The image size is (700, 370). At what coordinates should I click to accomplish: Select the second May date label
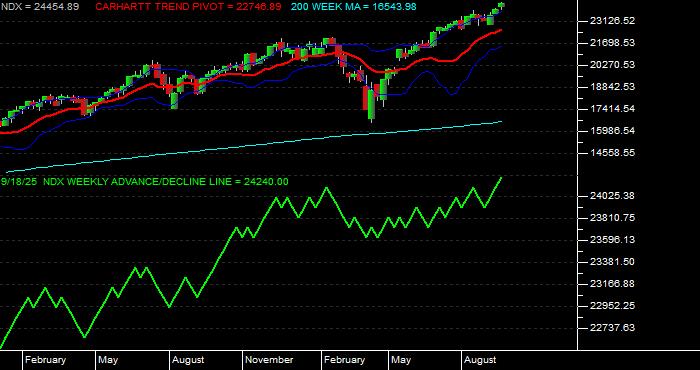point(401,360)
